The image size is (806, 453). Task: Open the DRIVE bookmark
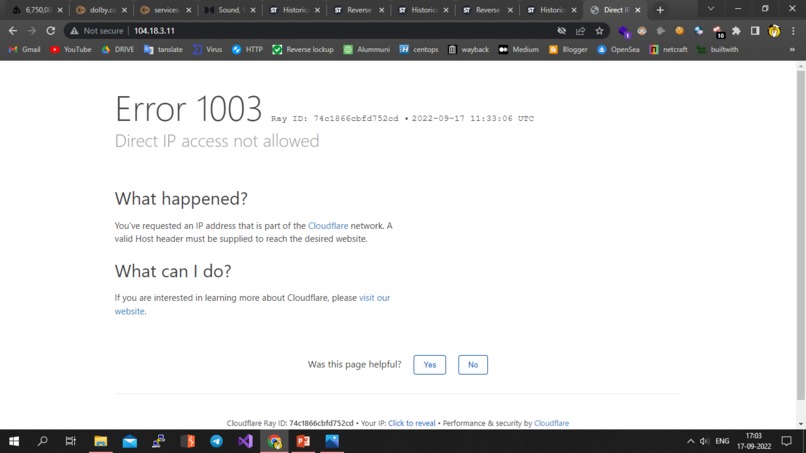pos(118,49)
